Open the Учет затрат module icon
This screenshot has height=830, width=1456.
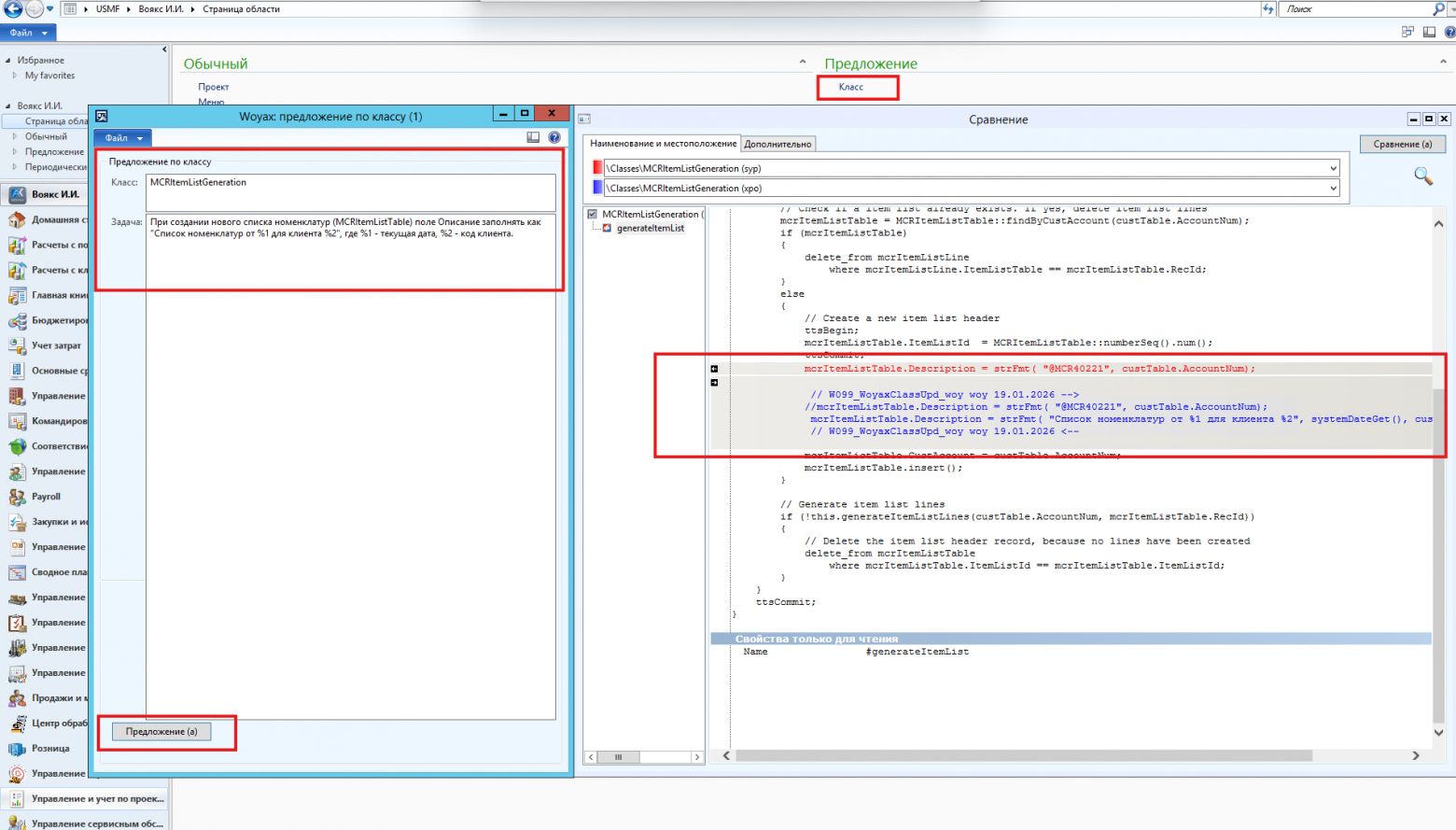pos(17,345)
